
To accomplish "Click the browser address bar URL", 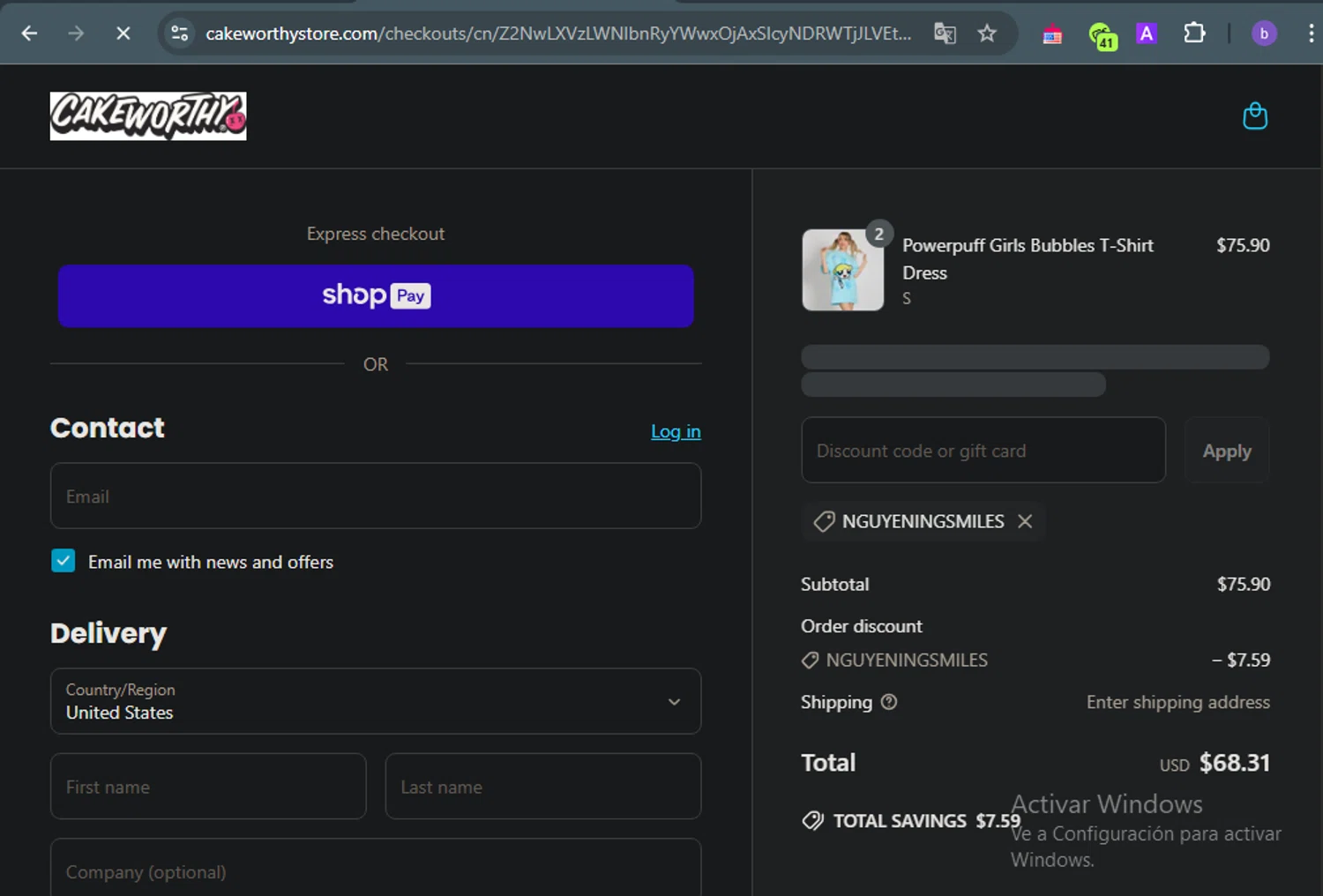I will click(x=558, y=34).
